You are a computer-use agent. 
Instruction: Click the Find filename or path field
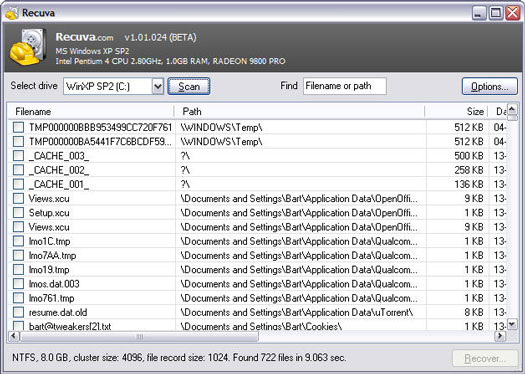point(345,86)
